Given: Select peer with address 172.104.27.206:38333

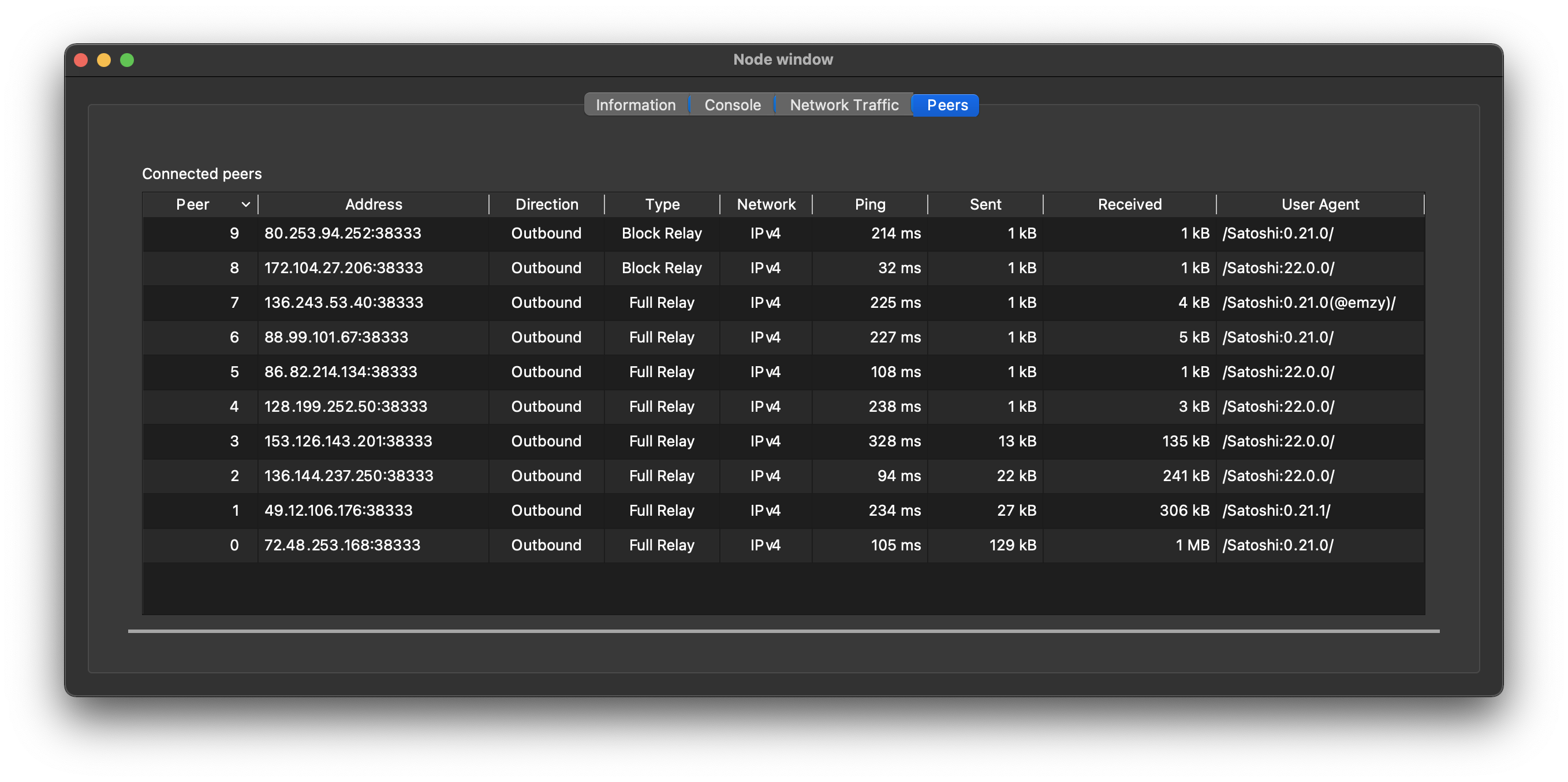Looking at the screenshot, I should pos(344,268).
